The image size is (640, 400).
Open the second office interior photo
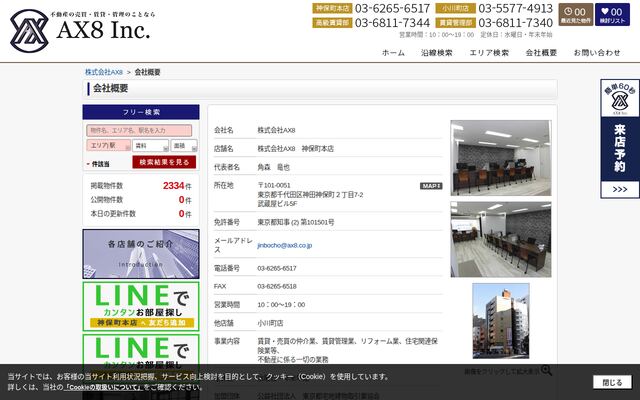pos(501,240)
